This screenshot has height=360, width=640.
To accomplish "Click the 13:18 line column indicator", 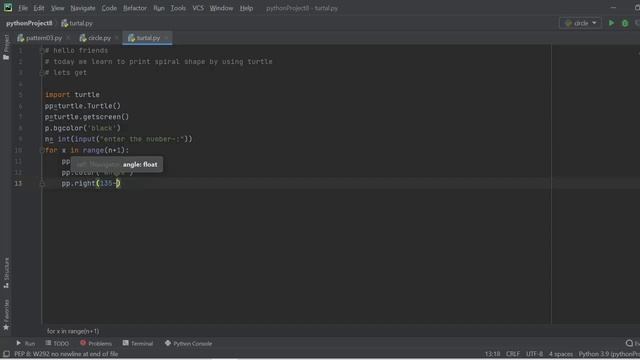I will pyautogui.click(x=492, y=354).
